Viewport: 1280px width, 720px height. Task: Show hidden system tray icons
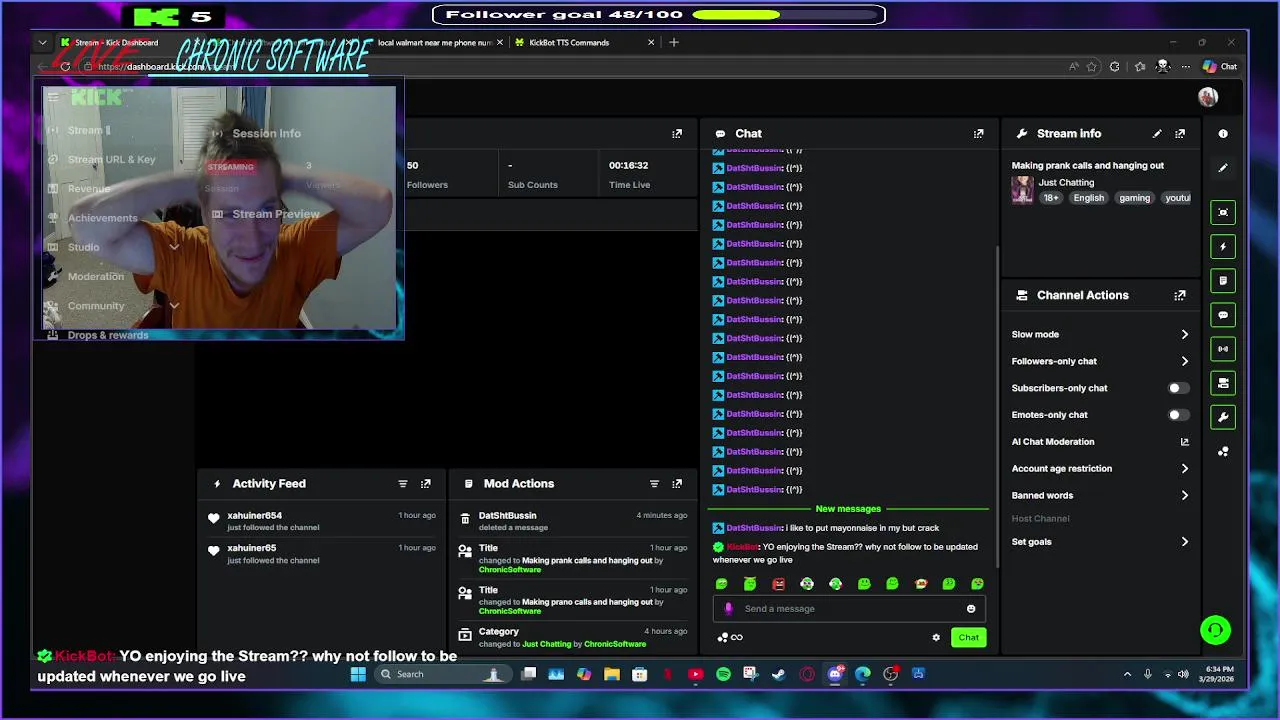point(1127,675)
